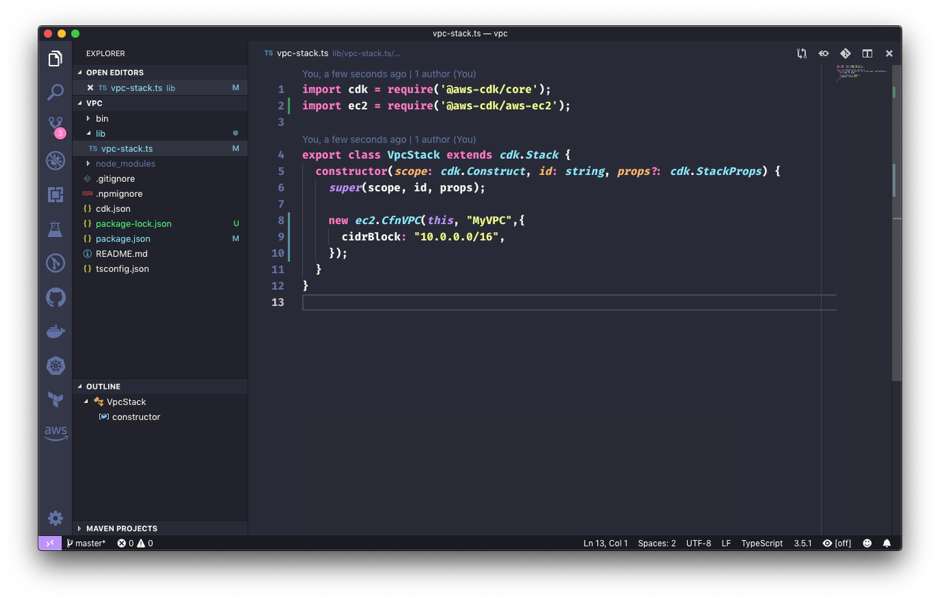Open package.json in the file tree

tap(123, 238)
